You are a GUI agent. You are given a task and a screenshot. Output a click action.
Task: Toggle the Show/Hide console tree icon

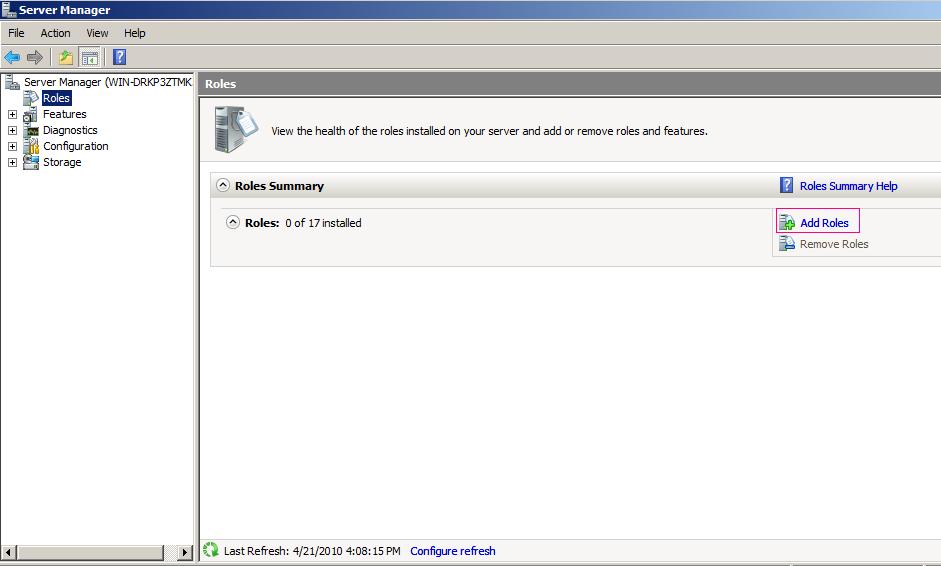(x=89, y=58)
